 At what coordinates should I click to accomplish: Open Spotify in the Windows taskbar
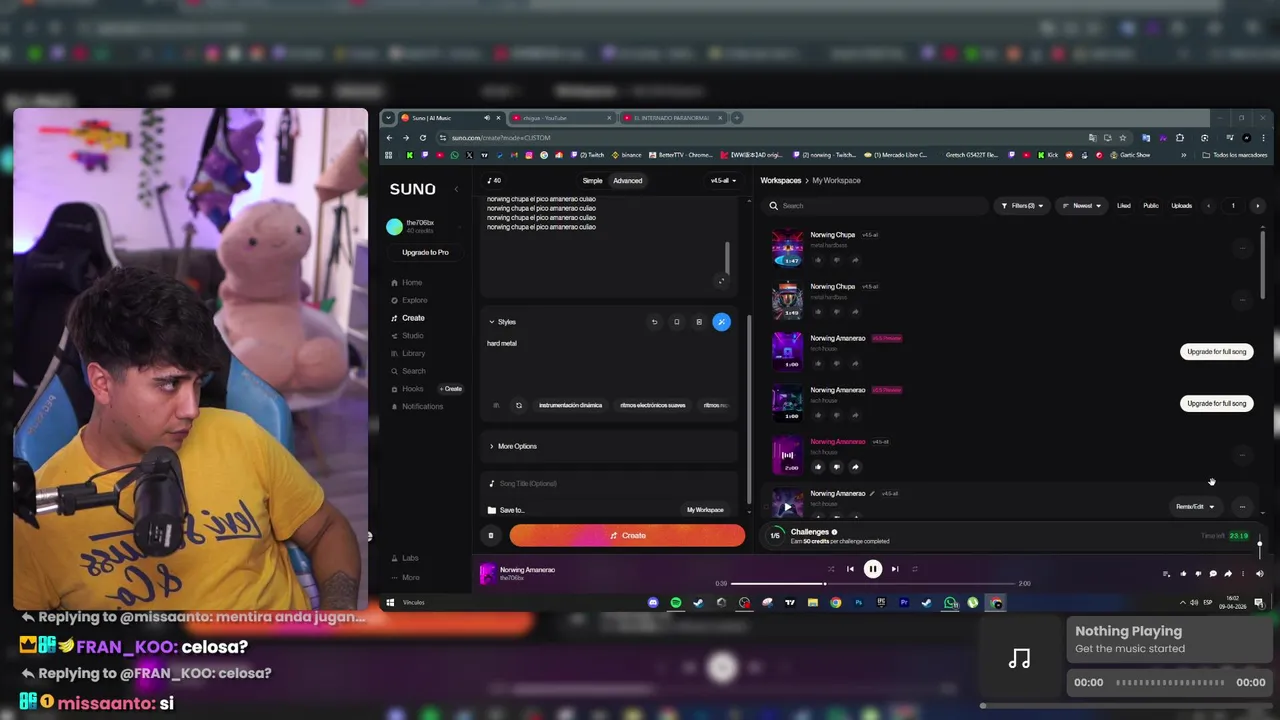point(675,603)
